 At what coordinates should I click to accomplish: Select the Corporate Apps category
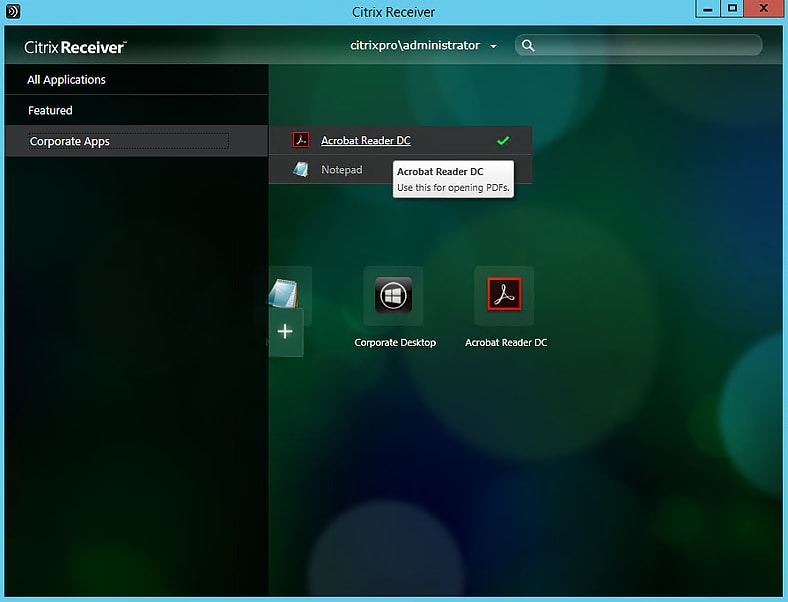(136, 141)
